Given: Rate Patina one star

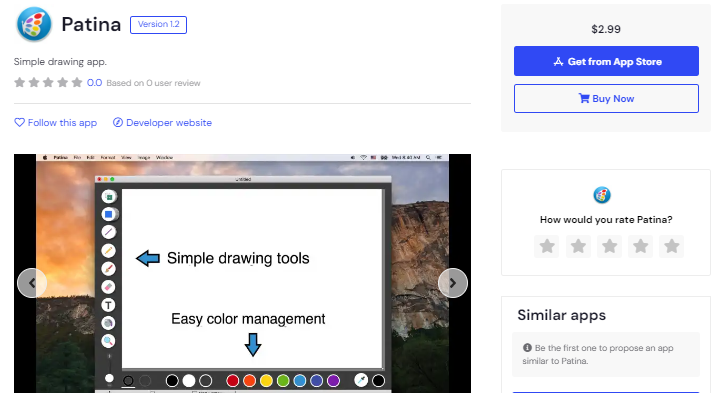Looking at the screenshot, I should pyautogui.click(x=547, y=246).
